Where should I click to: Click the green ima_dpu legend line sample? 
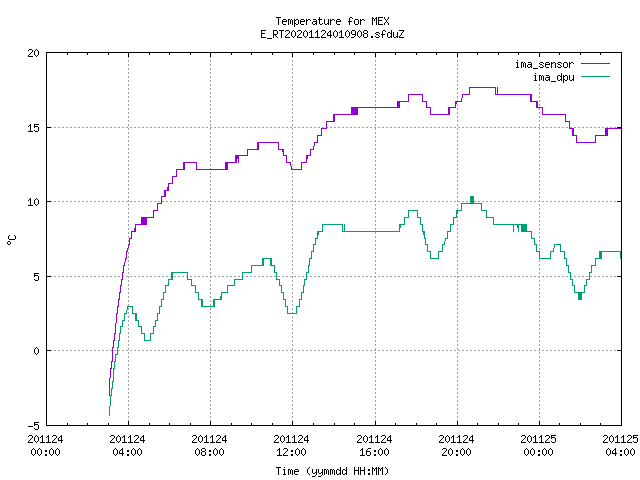coord(596,76)
